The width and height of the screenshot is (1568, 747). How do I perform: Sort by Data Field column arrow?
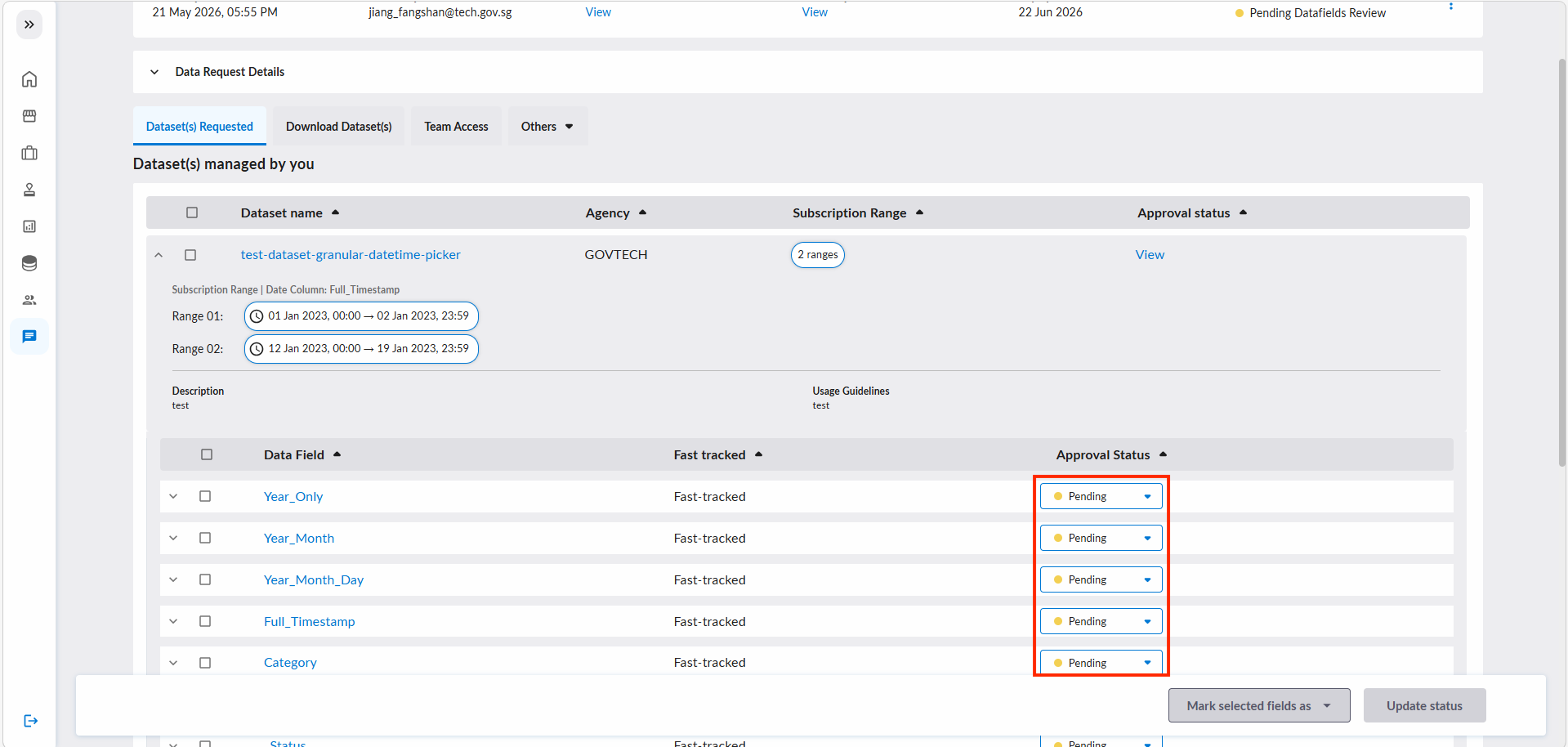(337, 454)
